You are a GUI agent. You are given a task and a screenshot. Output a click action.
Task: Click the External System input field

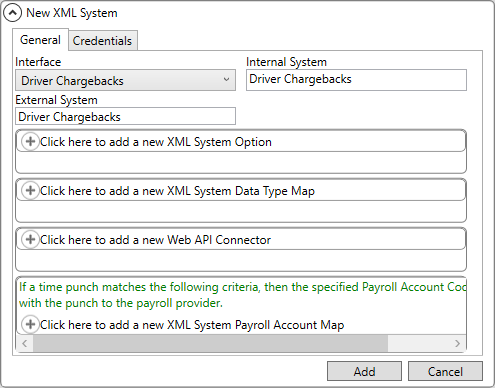(x=125, y=116)
